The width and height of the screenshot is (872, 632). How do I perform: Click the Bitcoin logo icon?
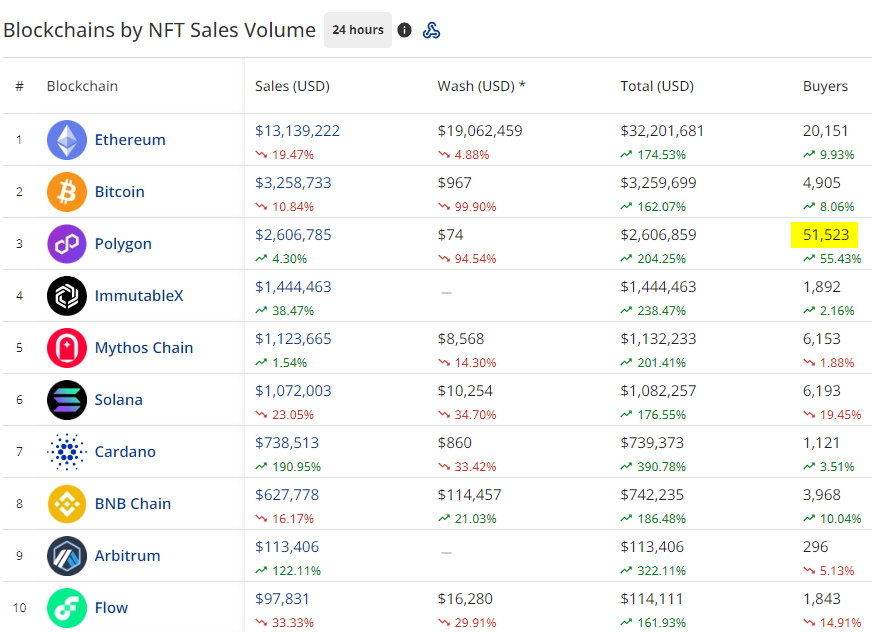click(x=67, y=192)
